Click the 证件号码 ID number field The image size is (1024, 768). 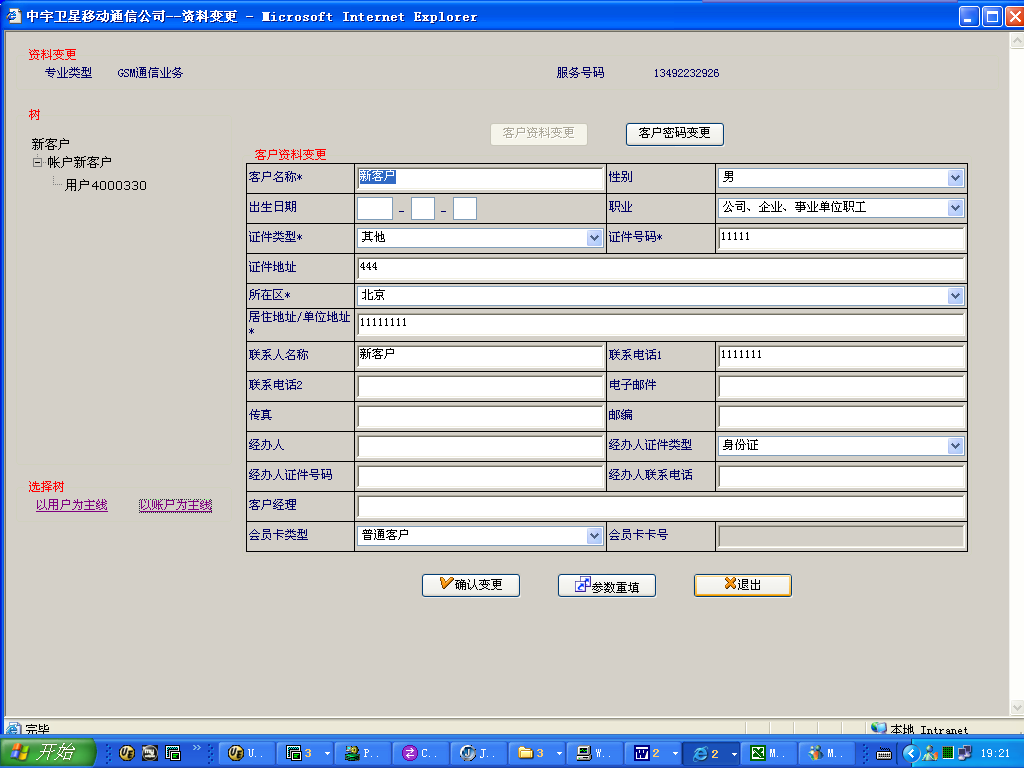click(x=840, y=238)
